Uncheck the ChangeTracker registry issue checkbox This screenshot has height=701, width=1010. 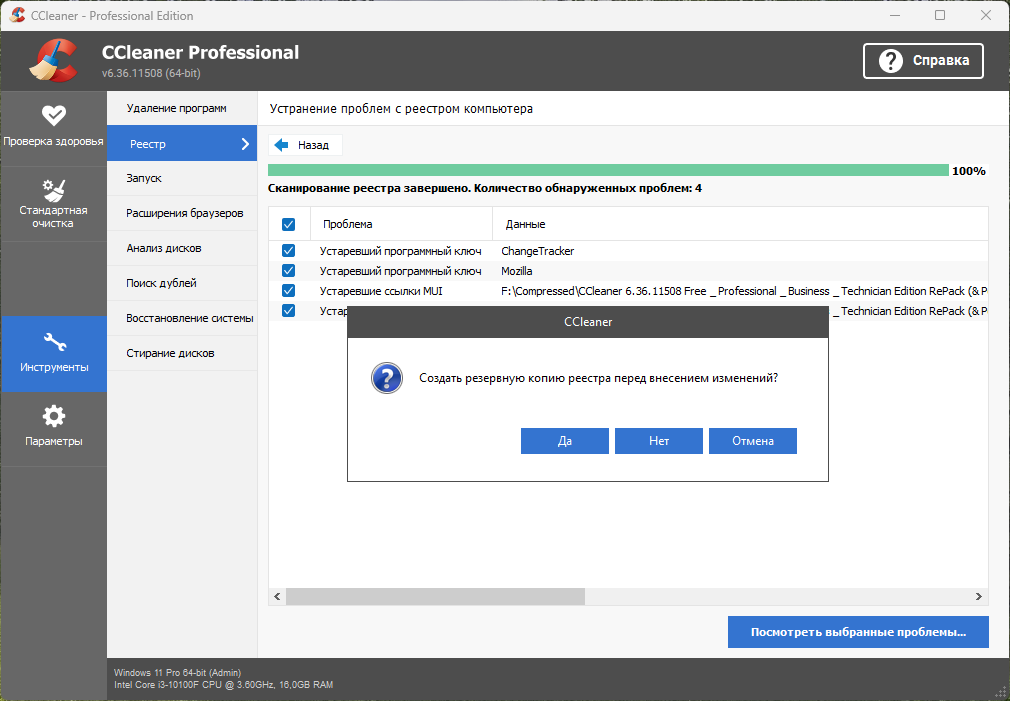coord(289,251)
